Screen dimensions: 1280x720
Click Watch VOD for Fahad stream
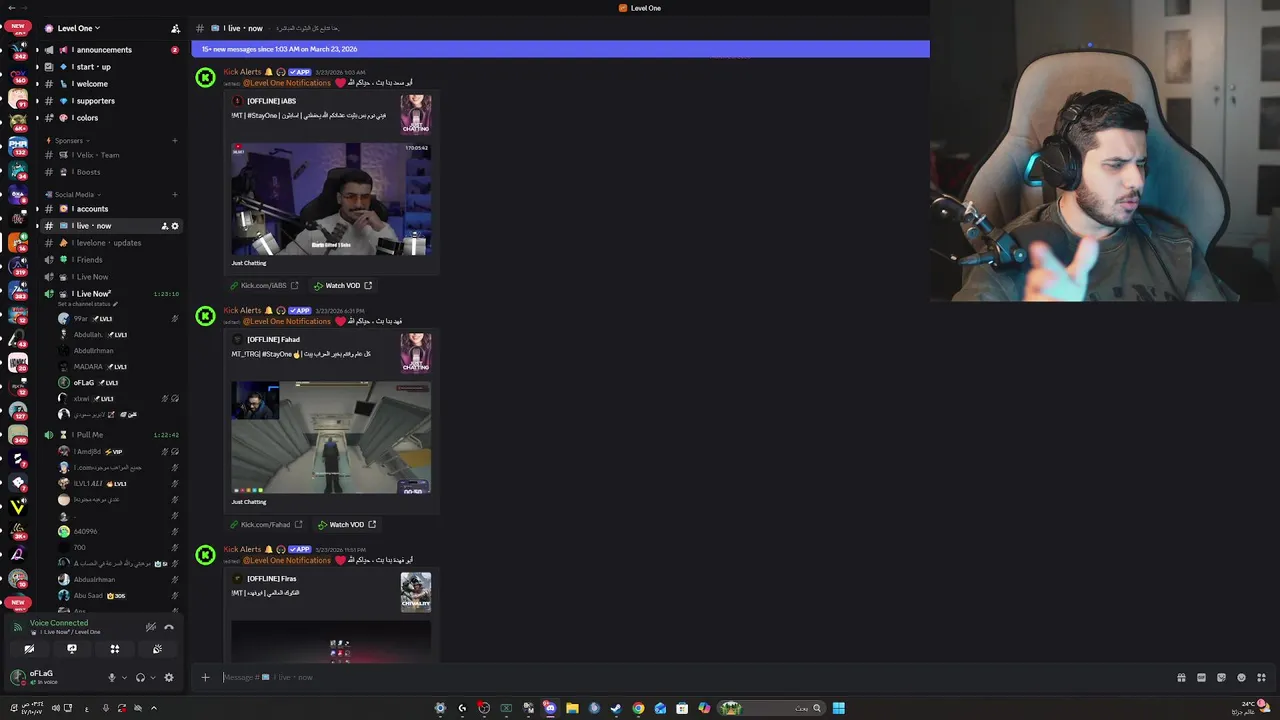[x=347, y=525]
